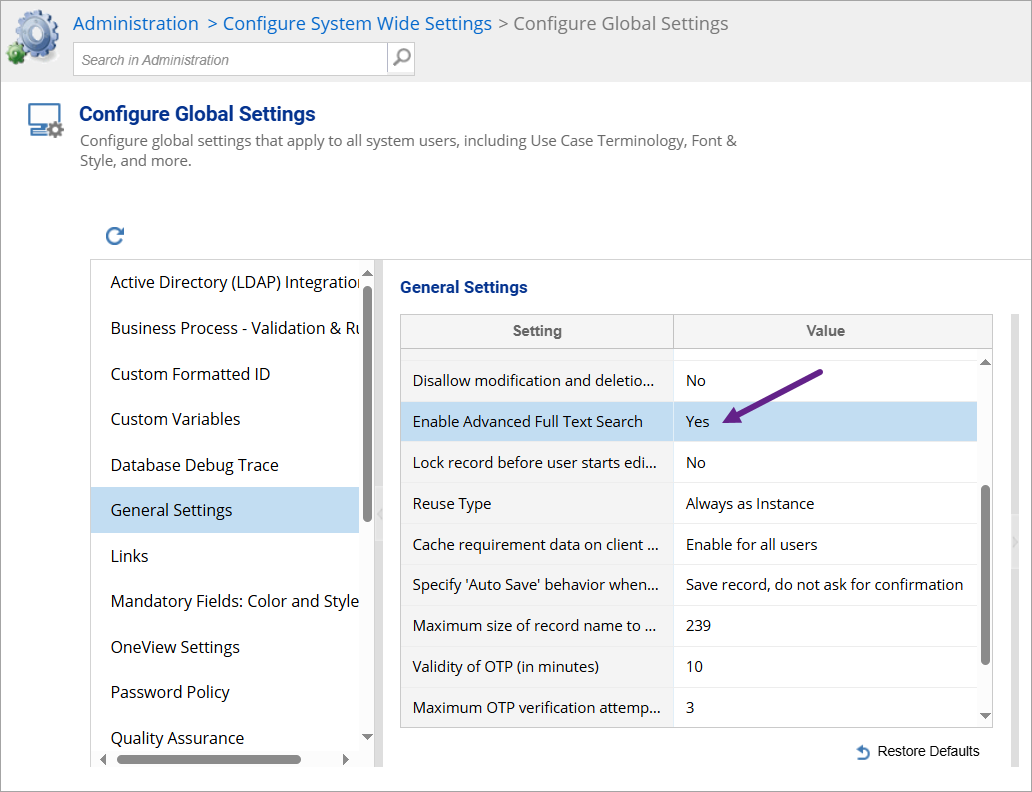
Task: Select OneView Settings category
Action: point(225,647)
